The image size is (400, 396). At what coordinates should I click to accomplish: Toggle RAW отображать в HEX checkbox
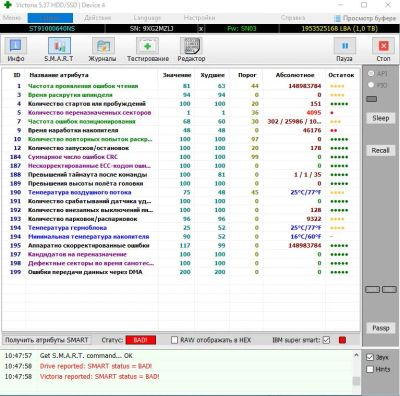point(174,340)
